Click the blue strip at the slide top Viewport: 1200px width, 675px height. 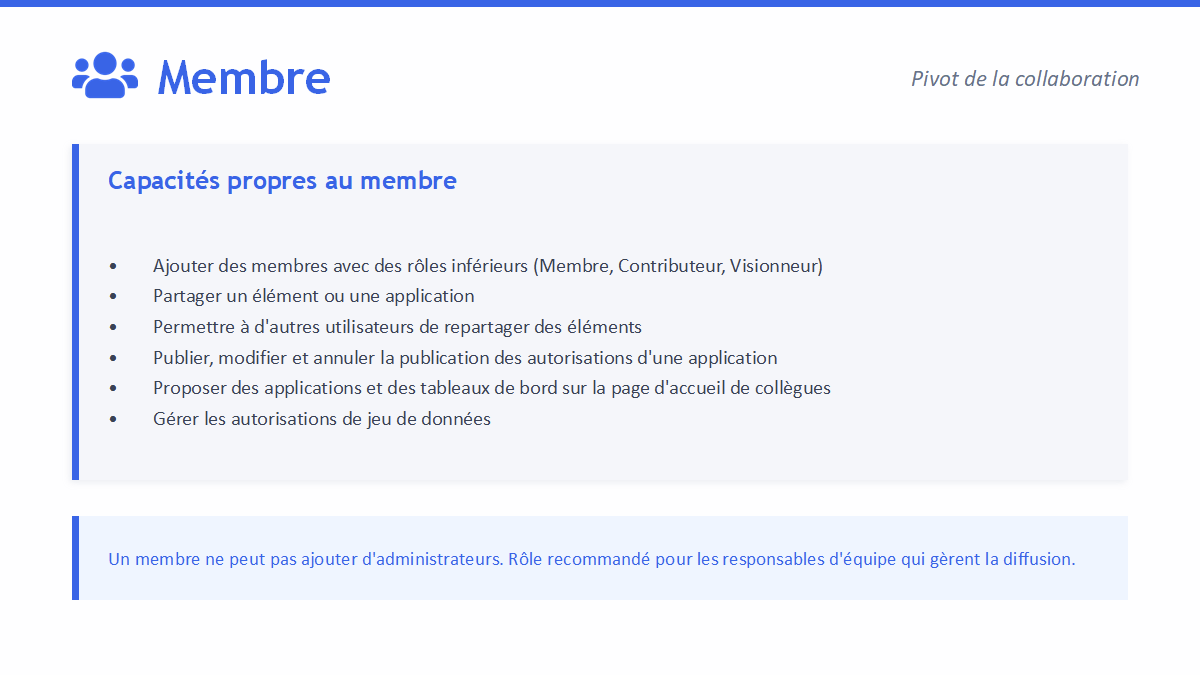[x=600, y=3]
